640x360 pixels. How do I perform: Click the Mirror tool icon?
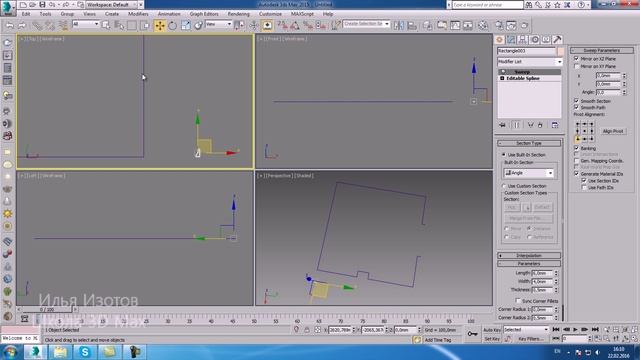pos(399,25)
